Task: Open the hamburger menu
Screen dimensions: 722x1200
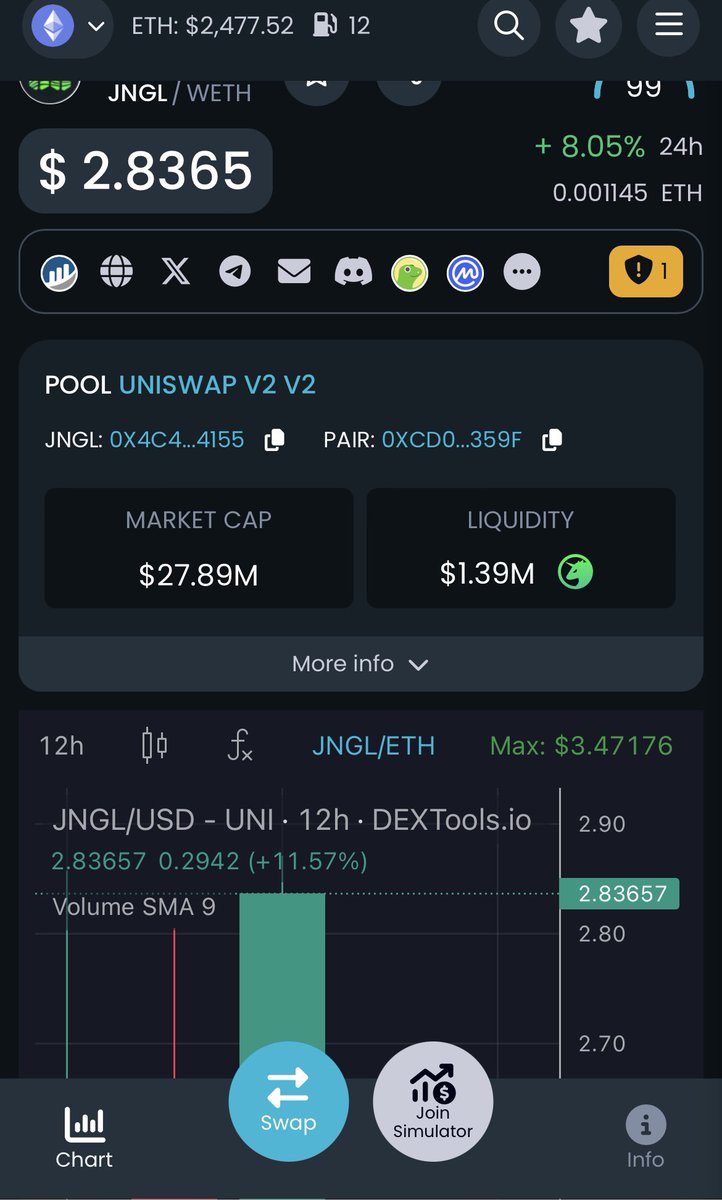Action: click(x=669, y=26)
